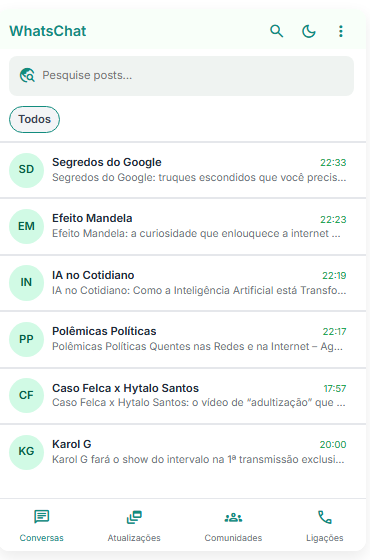Click the CF avatar circle
This screenshot has width=370, height=560.
[26, 395]
